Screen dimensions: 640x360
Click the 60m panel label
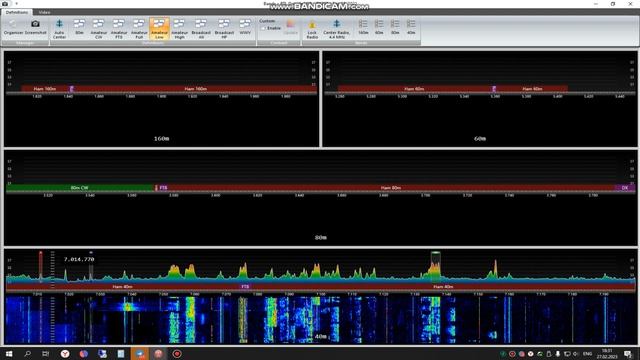[480, 139]
